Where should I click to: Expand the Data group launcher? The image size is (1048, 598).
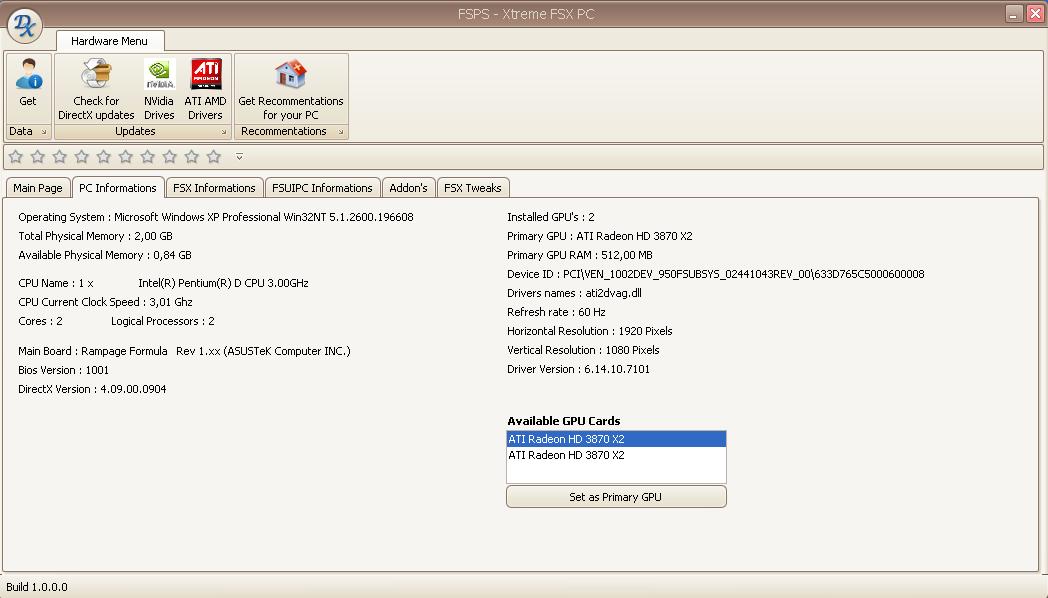click(x=44, y=132)
